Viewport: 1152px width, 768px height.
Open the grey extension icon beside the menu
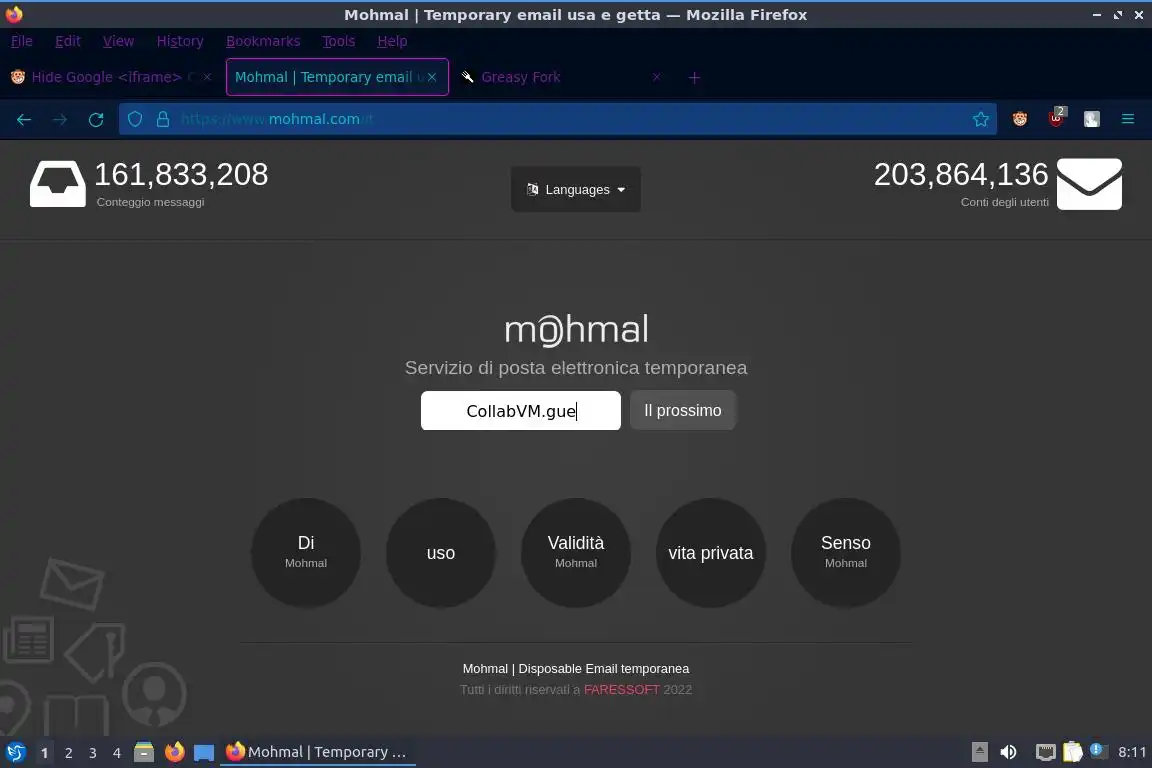click(1092, 119)
